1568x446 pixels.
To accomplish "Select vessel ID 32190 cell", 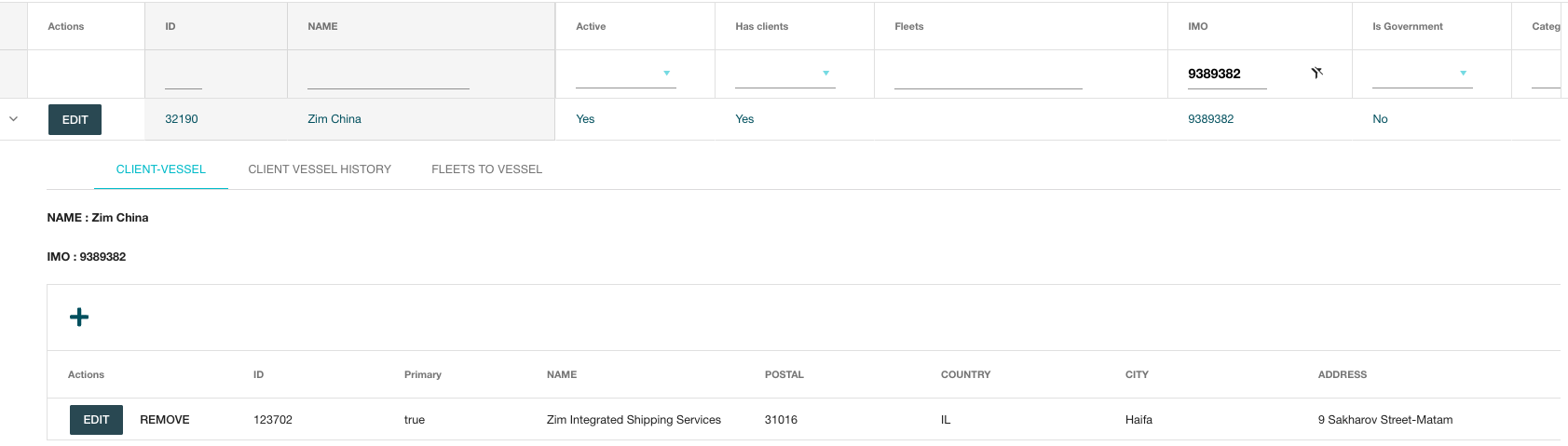I will (182, 119).
